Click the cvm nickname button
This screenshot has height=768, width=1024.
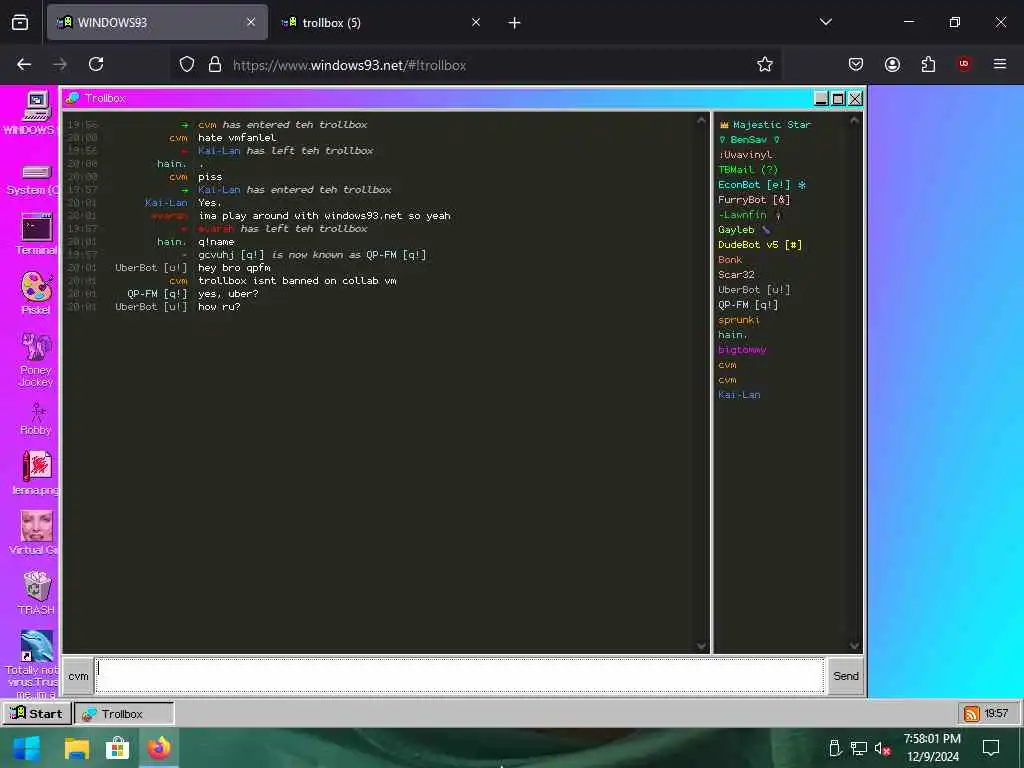coord(78,676)
